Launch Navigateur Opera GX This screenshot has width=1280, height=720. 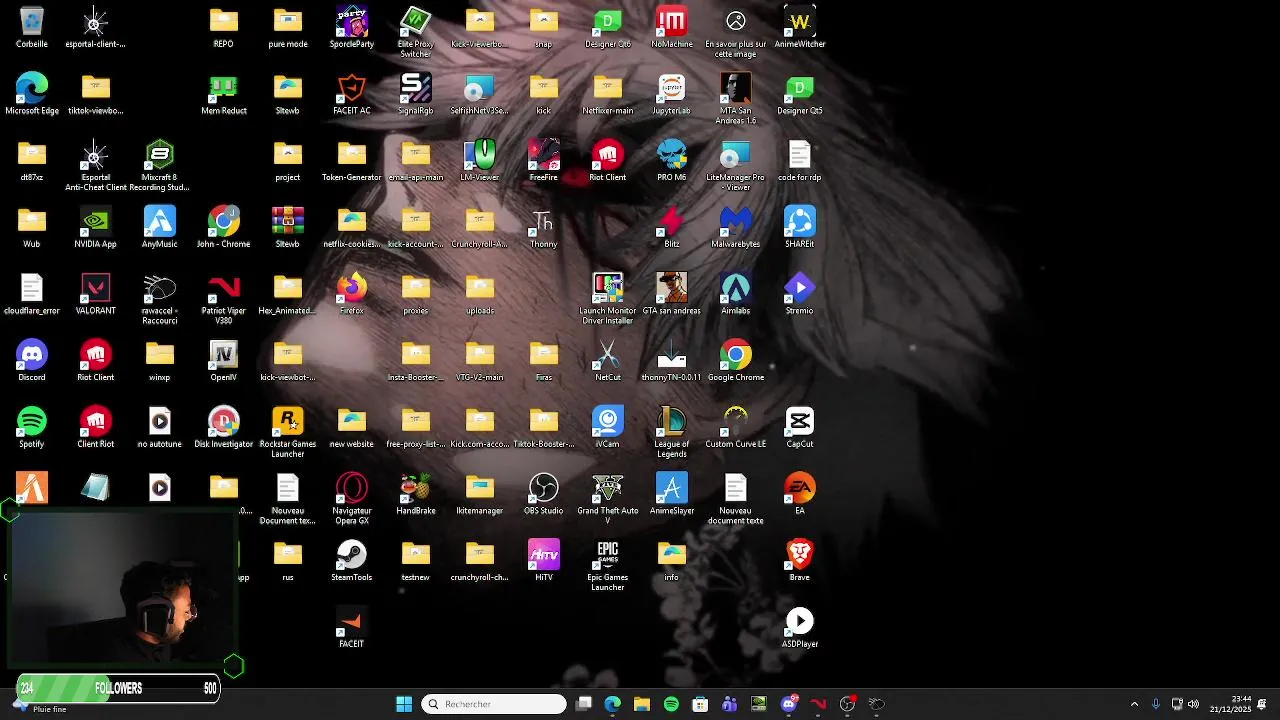(x=352, y=499)
